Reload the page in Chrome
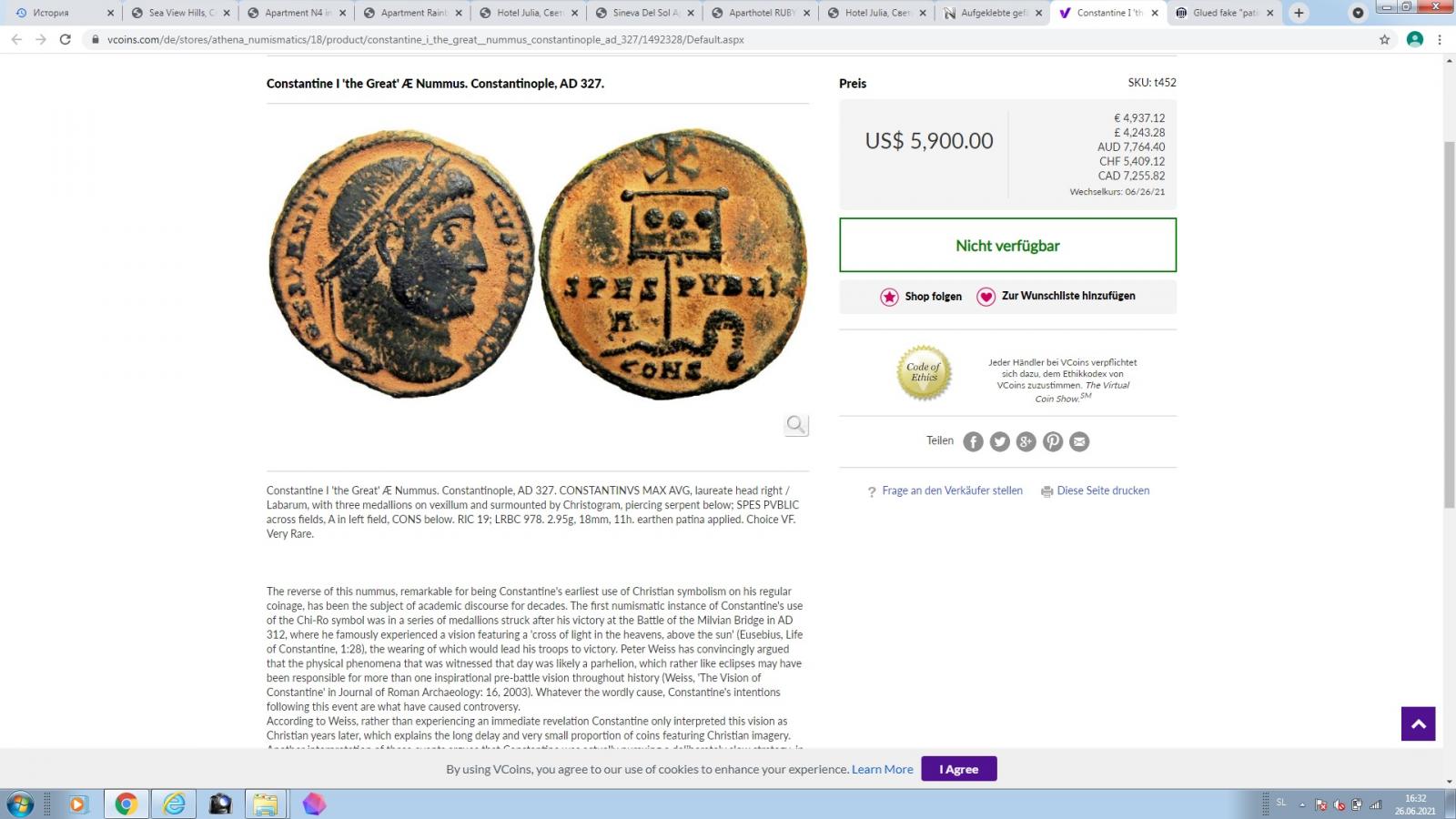Viewport: 1456px width, 819px height. pos(66,39)
